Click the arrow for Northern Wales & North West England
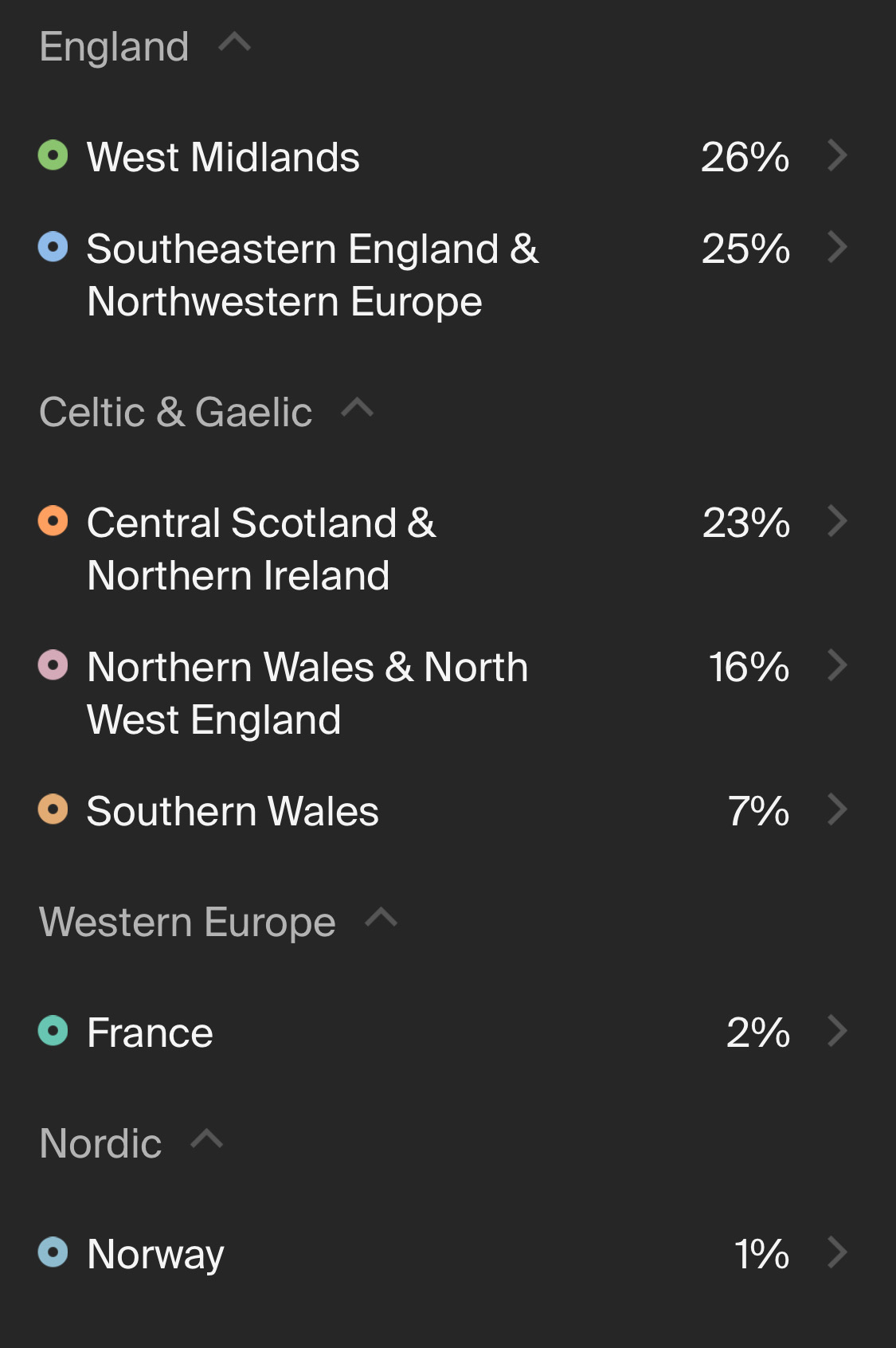The image size is (896, 1348). [x=837, y=666]
